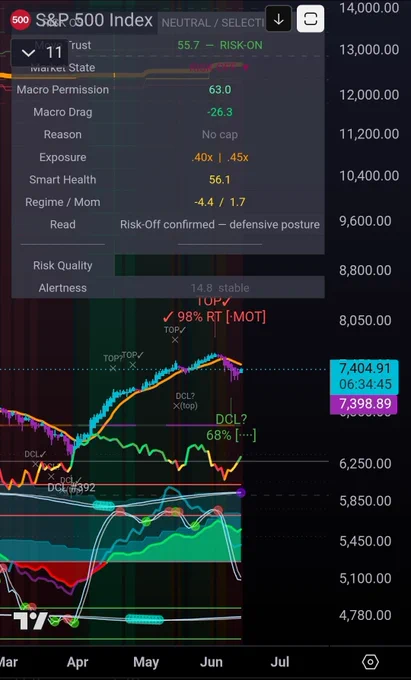This screenshot has height=680, width=411.
Task: Tap the Exposure value .40x | .45x
Action: (x=220, y=157)
